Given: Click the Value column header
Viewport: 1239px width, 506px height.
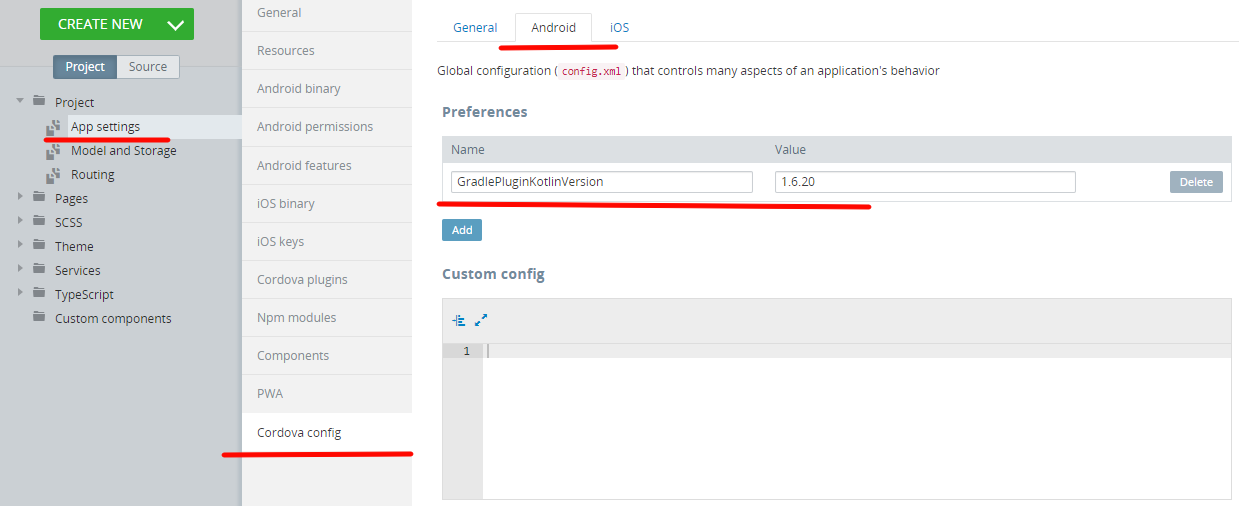Looking at the screenshot, I should (790, 150).
